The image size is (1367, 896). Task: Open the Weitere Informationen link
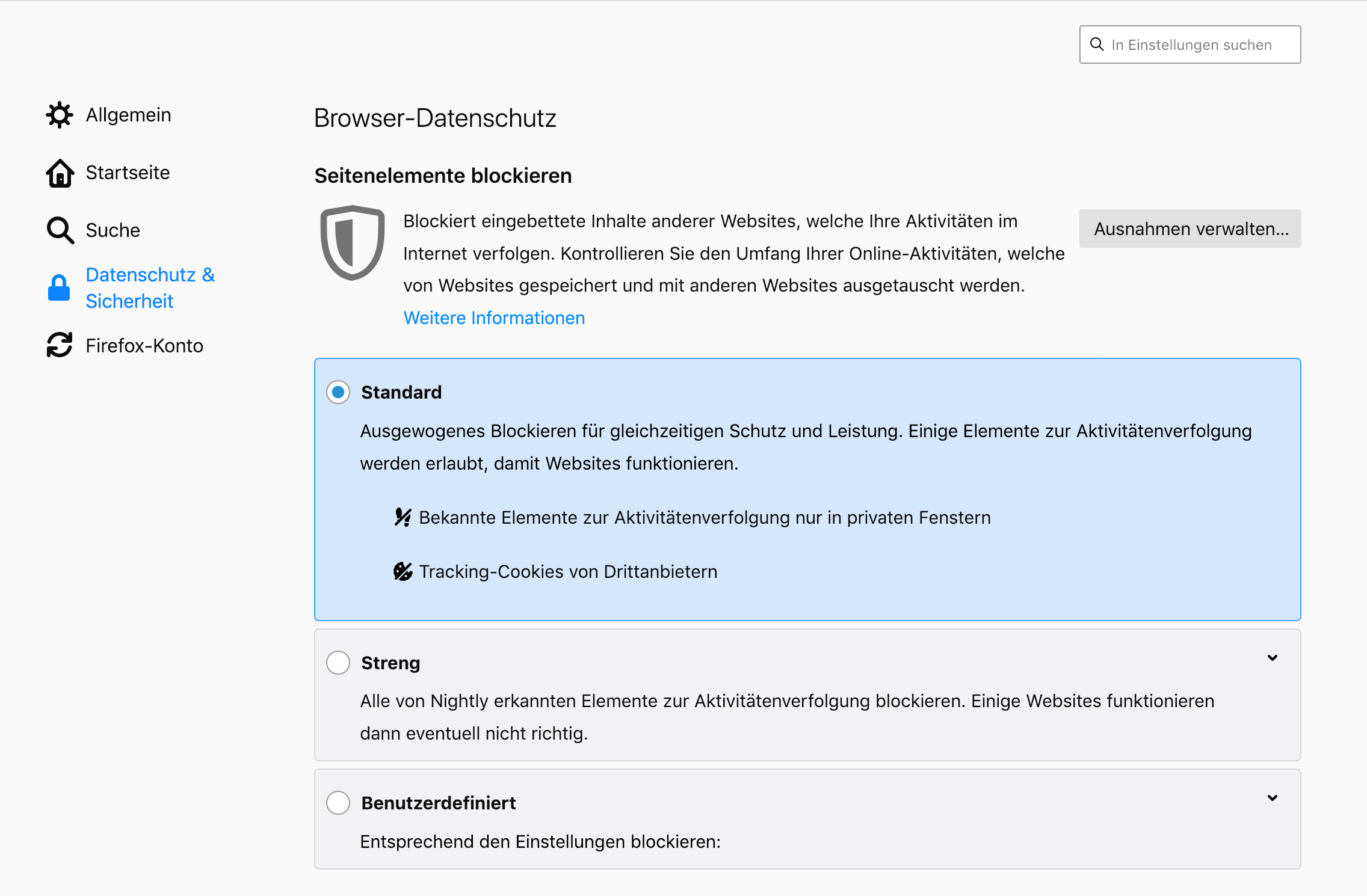[494, 318]
